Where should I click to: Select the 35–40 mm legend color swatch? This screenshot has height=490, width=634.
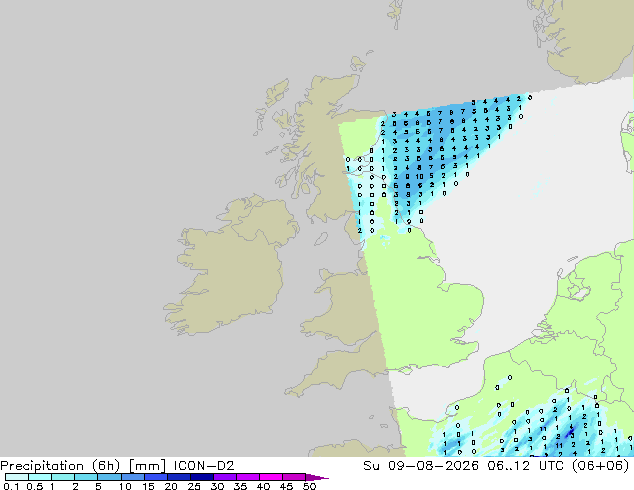[x=247, y=477]
